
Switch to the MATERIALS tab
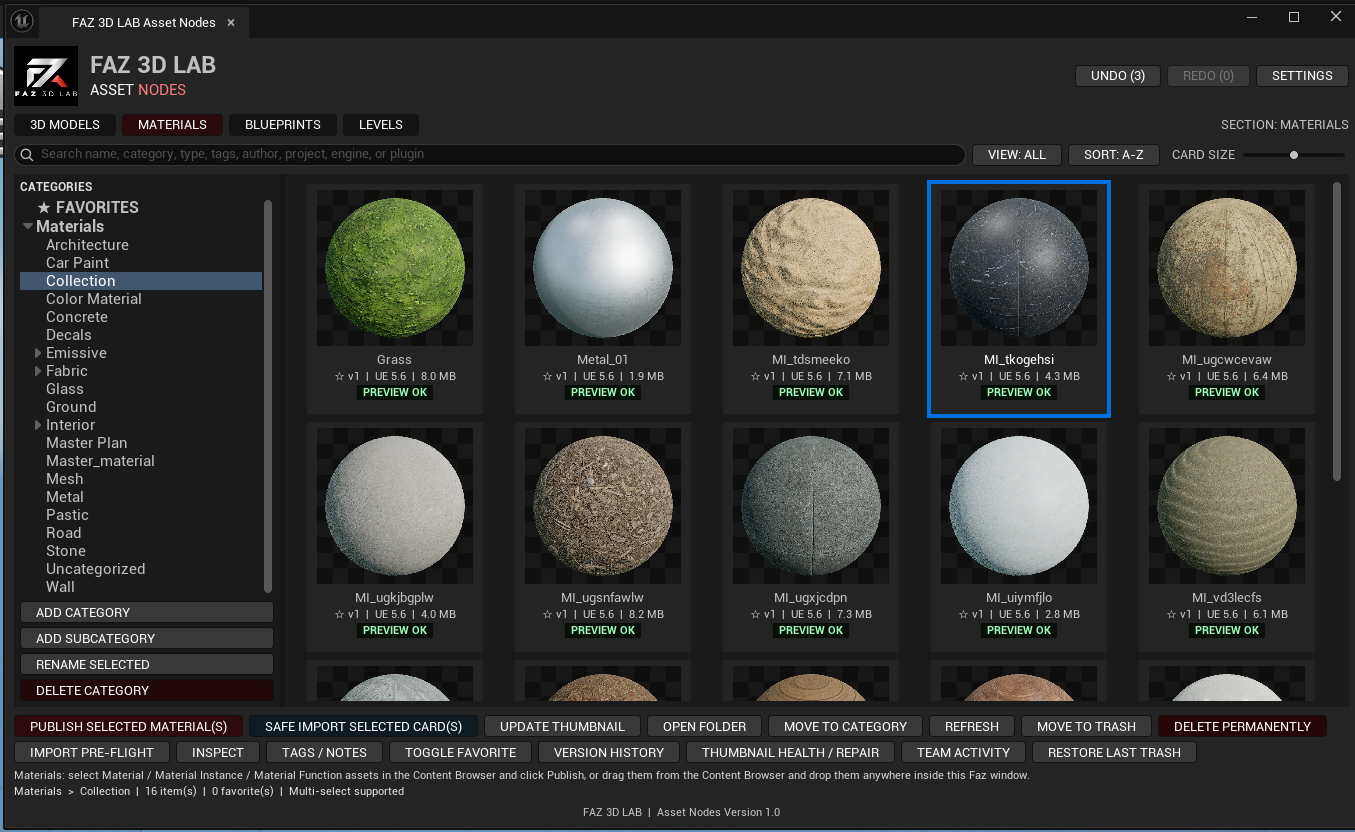[x=172, y=125]
